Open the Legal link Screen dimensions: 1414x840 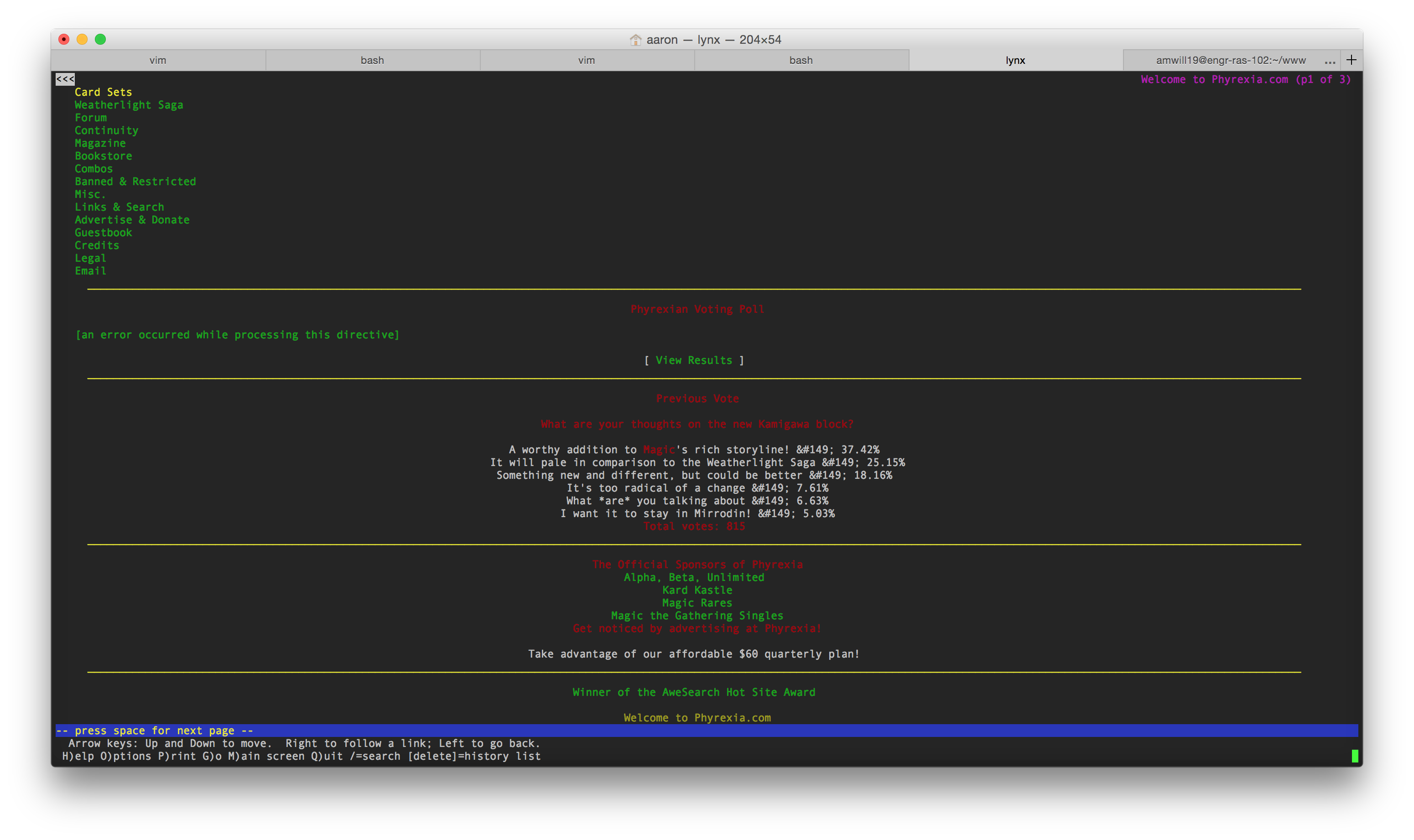tap(91, 258)
